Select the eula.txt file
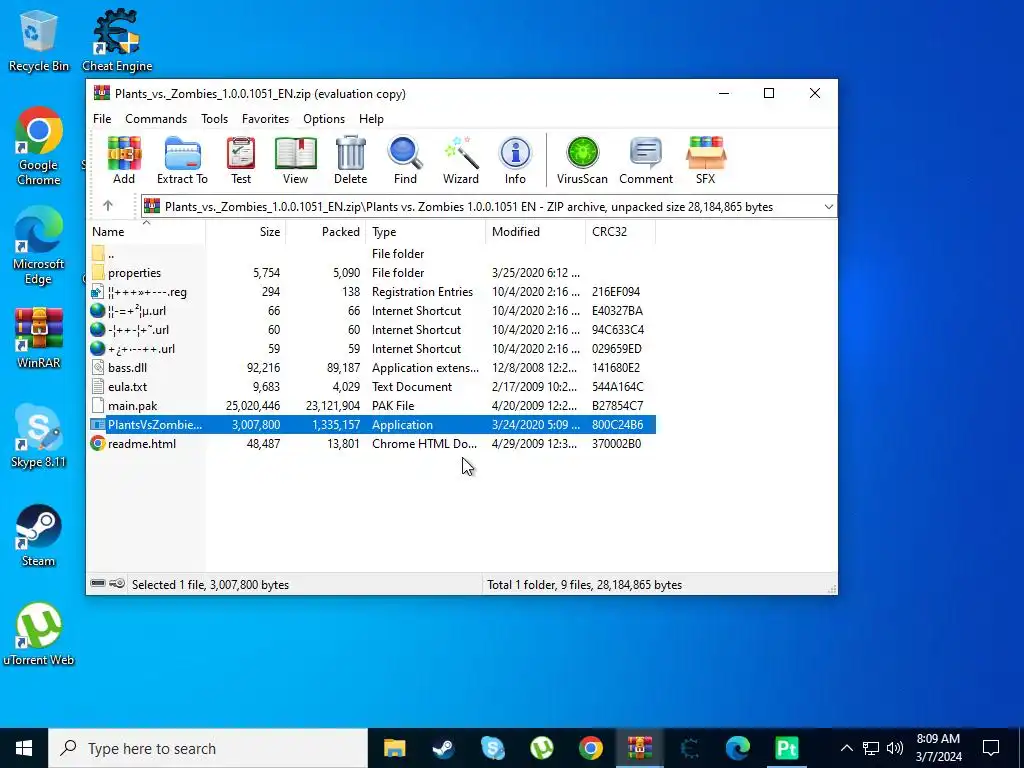 [372, 387]
